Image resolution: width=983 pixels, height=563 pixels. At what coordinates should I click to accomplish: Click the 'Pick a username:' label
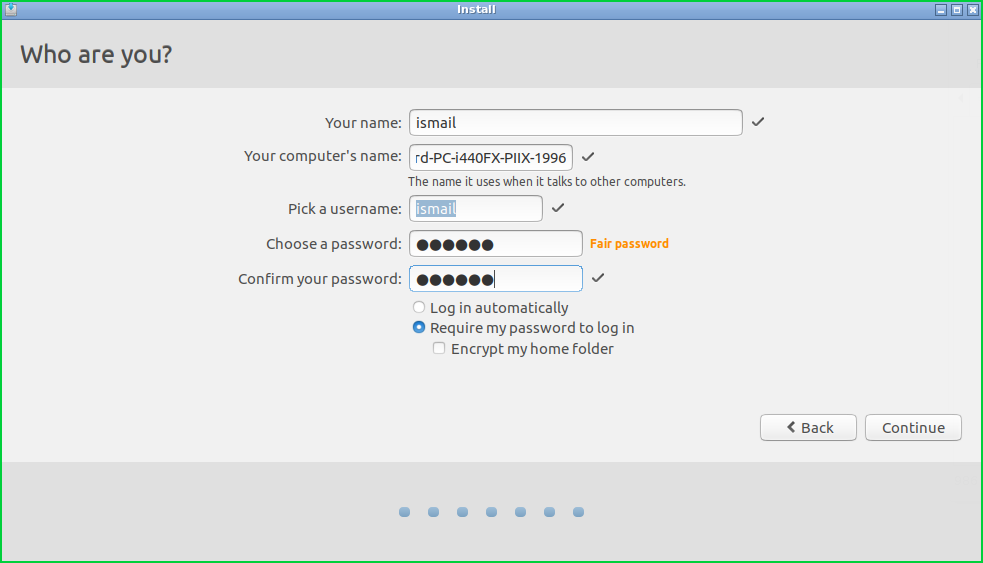point(345,209)
